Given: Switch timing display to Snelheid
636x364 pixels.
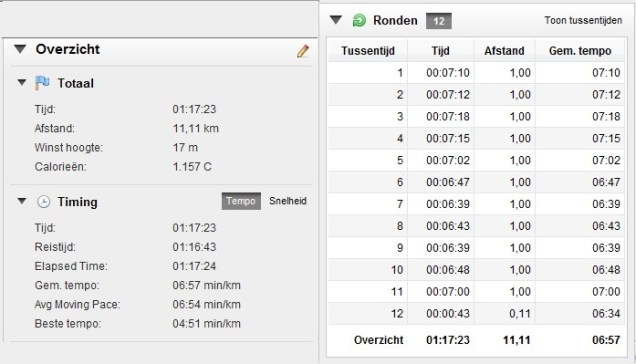Looking at the screenshot, I should point(288,201).
